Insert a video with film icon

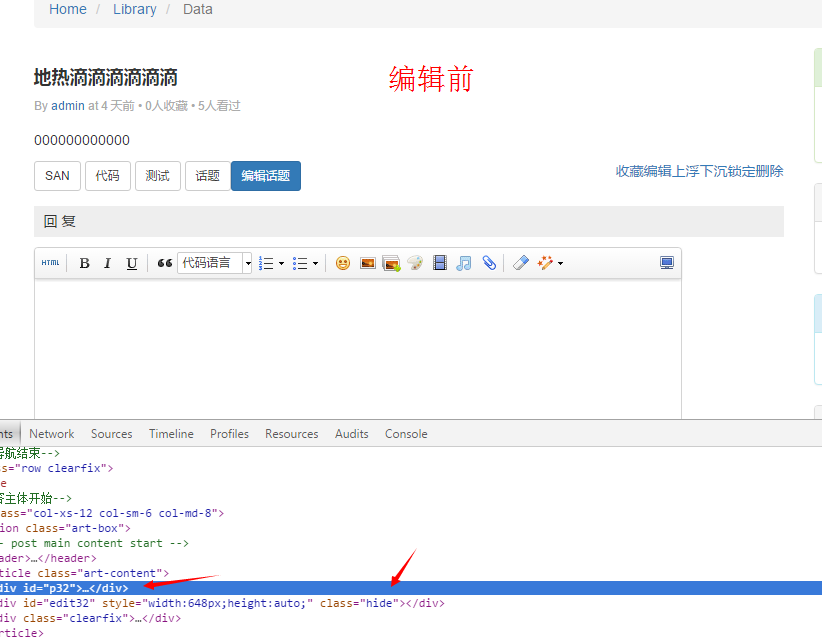440,263
